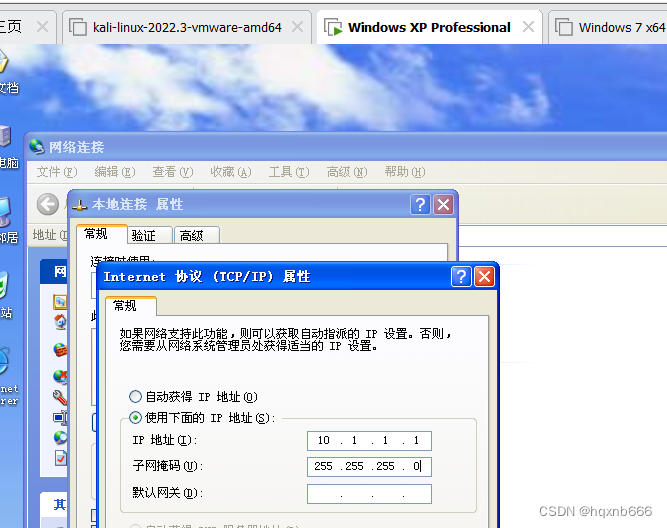Switch to Windows XP Professional VM tab
Viewport: 667px width, 528px height.
tap(429, 28)
